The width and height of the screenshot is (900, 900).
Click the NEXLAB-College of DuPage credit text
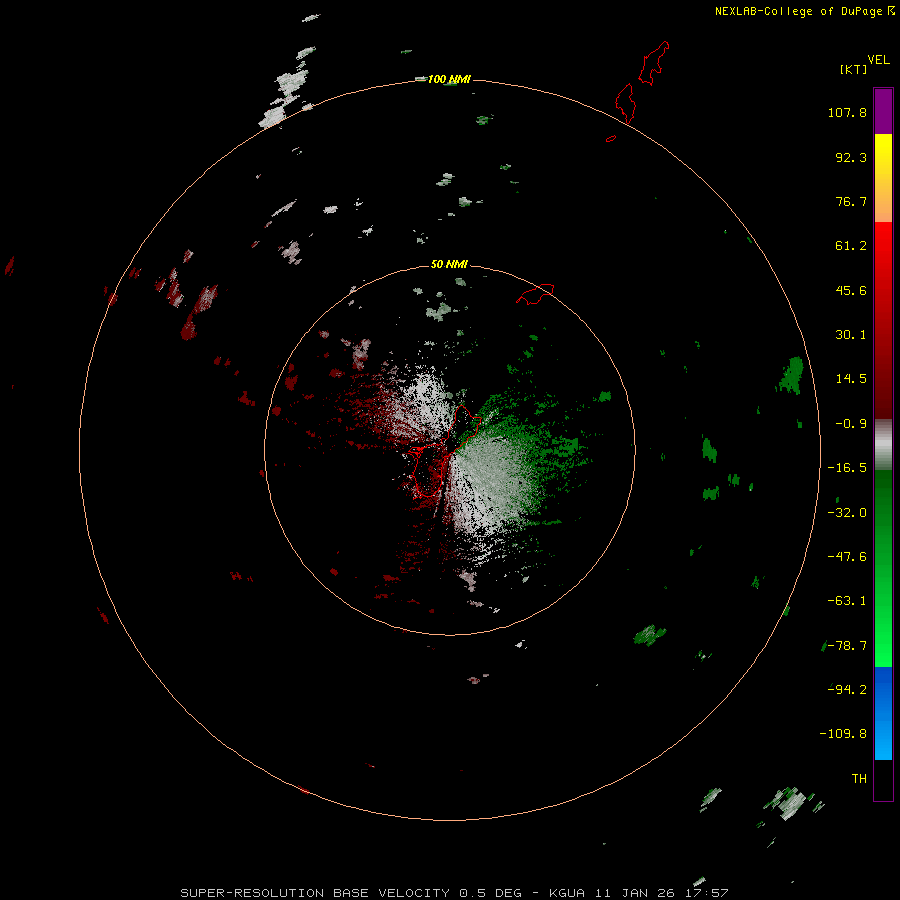click(x=798, y=11)
